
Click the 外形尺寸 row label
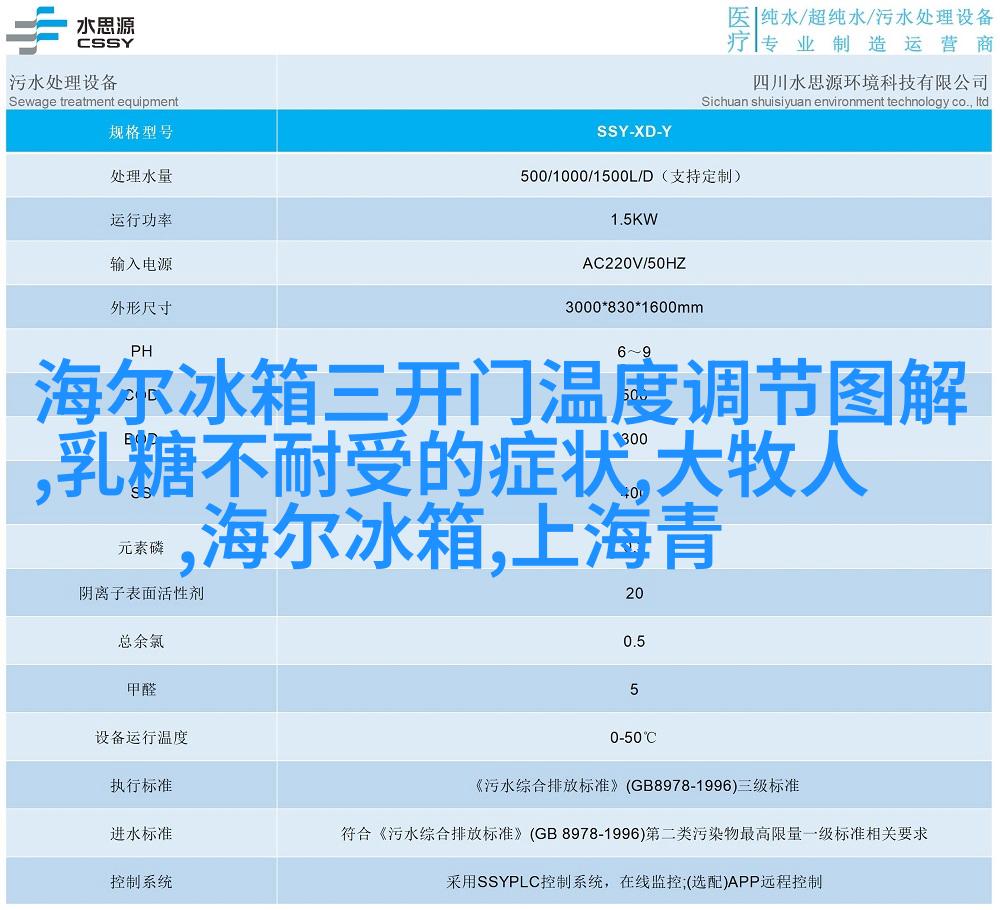click(x=141, y=308)
